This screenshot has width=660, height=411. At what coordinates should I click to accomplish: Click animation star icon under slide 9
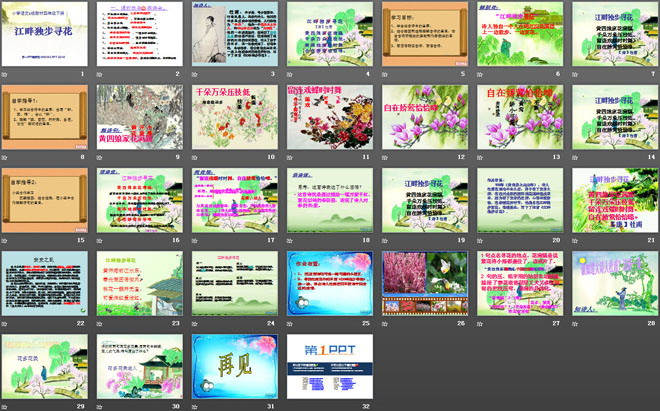click(100, 157)
